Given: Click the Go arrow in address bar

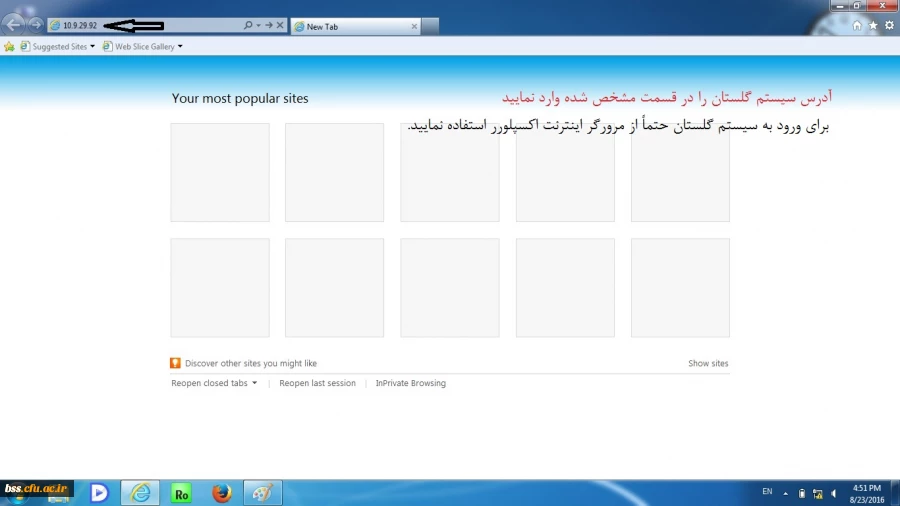Looking at the screenshot, I should pyautogui.click(x=269, y=25).
